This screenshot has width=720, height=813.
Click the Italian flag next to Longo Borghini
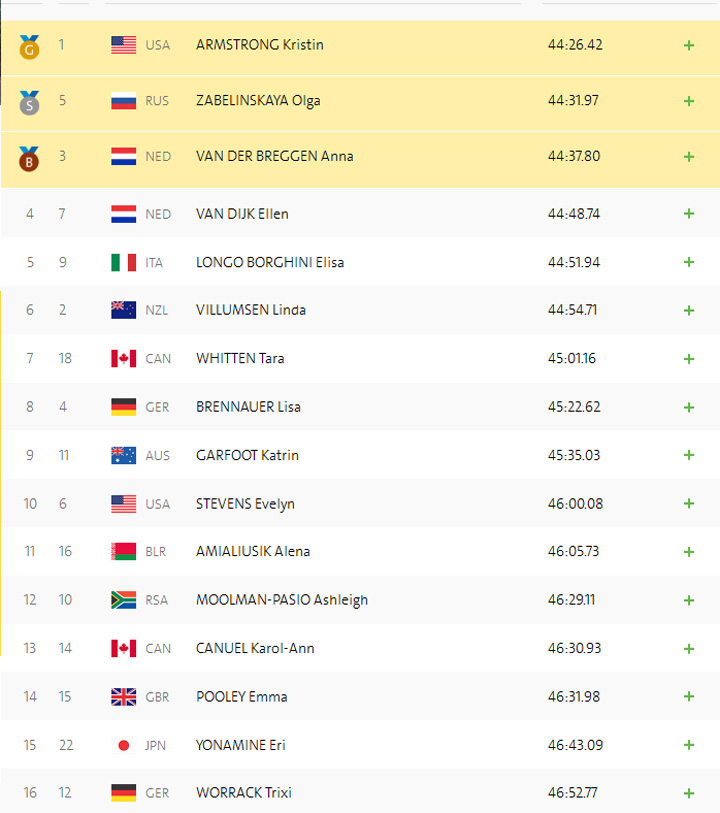[123, 262]
